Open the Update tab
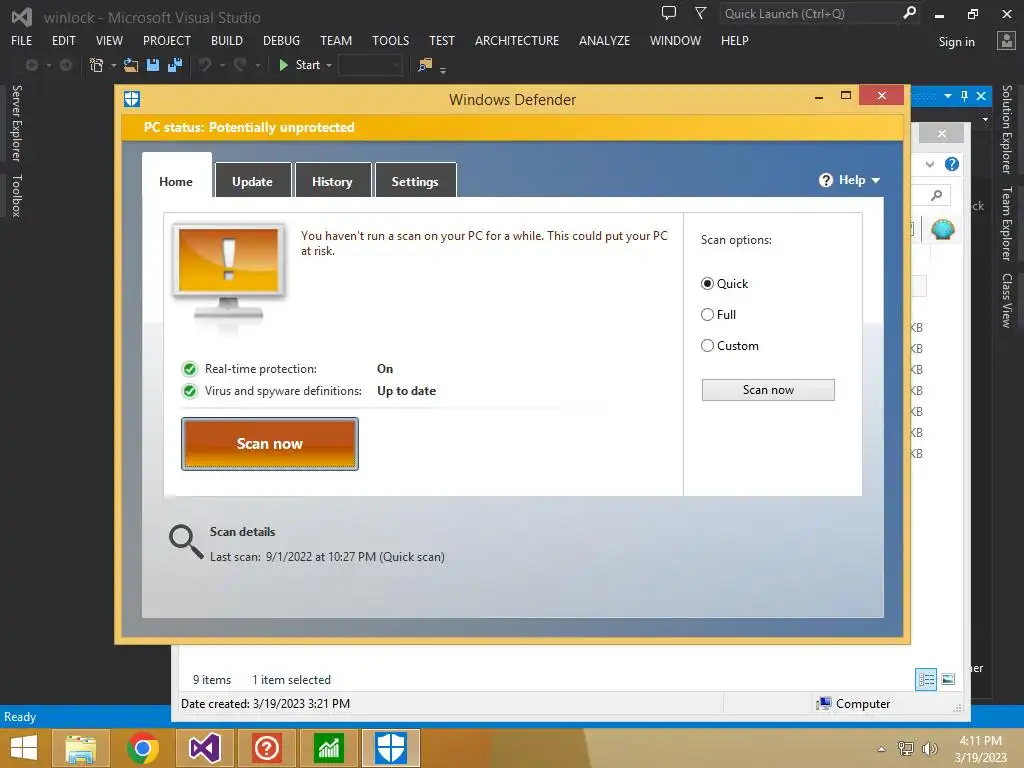Screen dimensions: 1024x768 coord(252,181)
